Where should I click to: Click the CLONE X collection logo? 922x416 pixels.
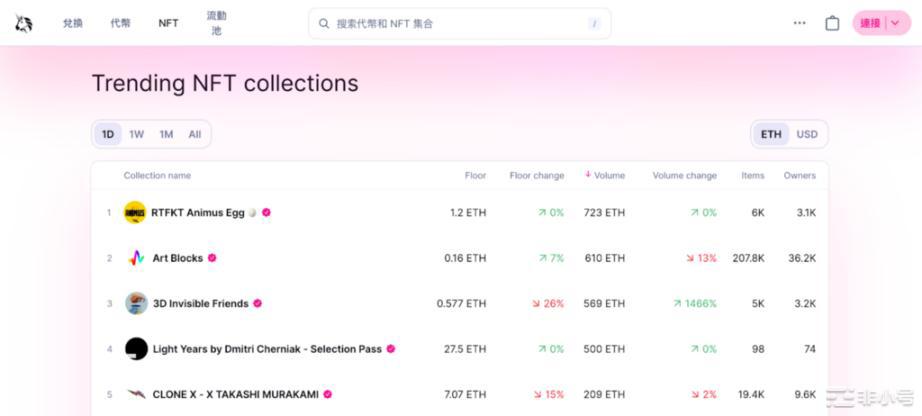click(x=136, y=394)
